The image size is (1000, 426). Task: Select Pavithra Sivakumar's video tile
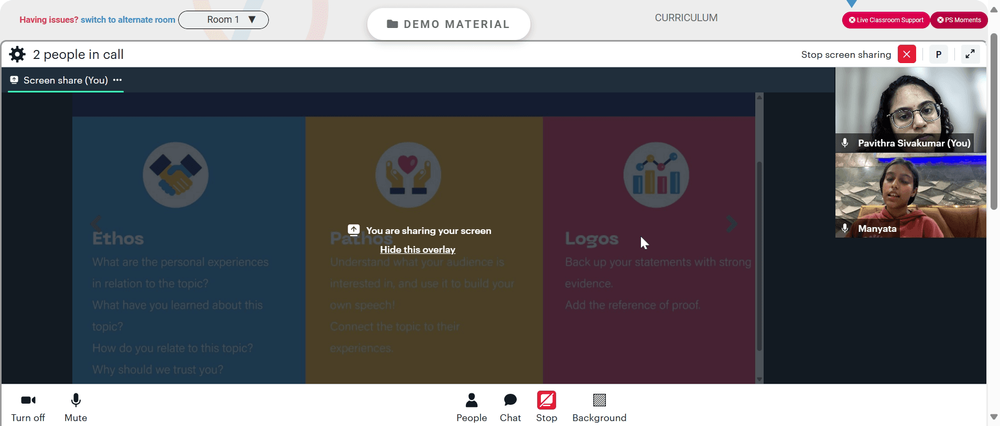tap(911, 110)
